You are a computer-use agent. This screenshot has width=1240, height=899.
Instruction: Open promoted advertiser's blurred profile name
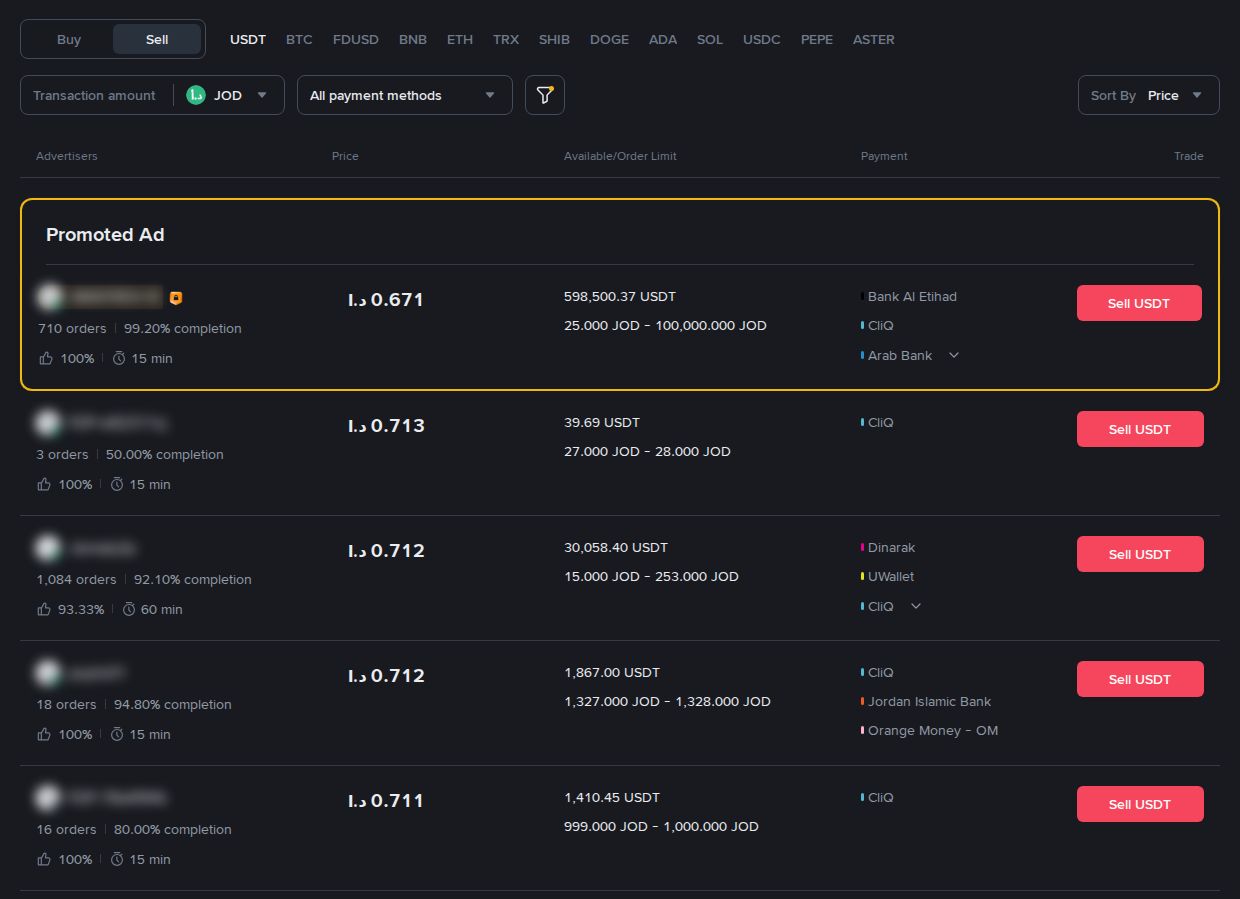113,297
